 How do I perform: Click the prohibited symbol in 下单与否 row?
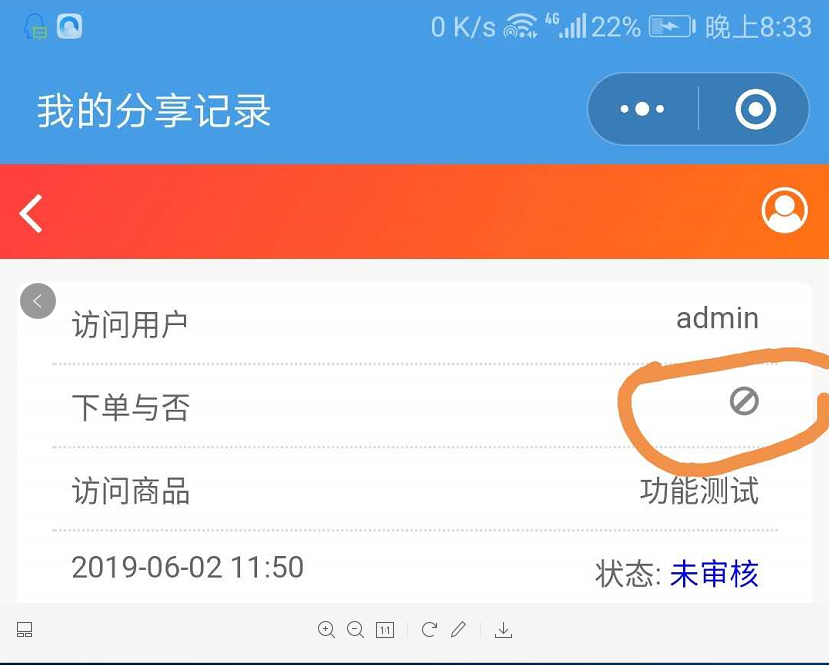pos(744,401)
